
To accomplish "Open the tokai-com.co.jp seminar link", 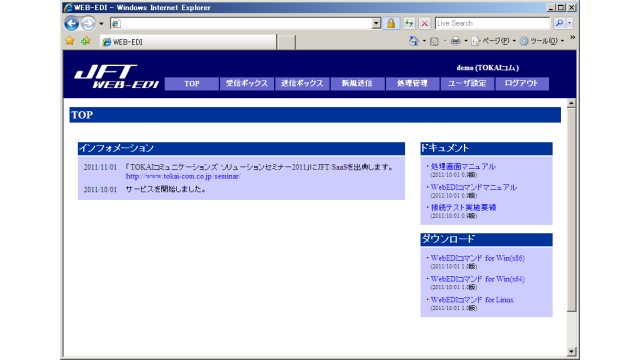I will pyautogui.click(x=183, y=176).
